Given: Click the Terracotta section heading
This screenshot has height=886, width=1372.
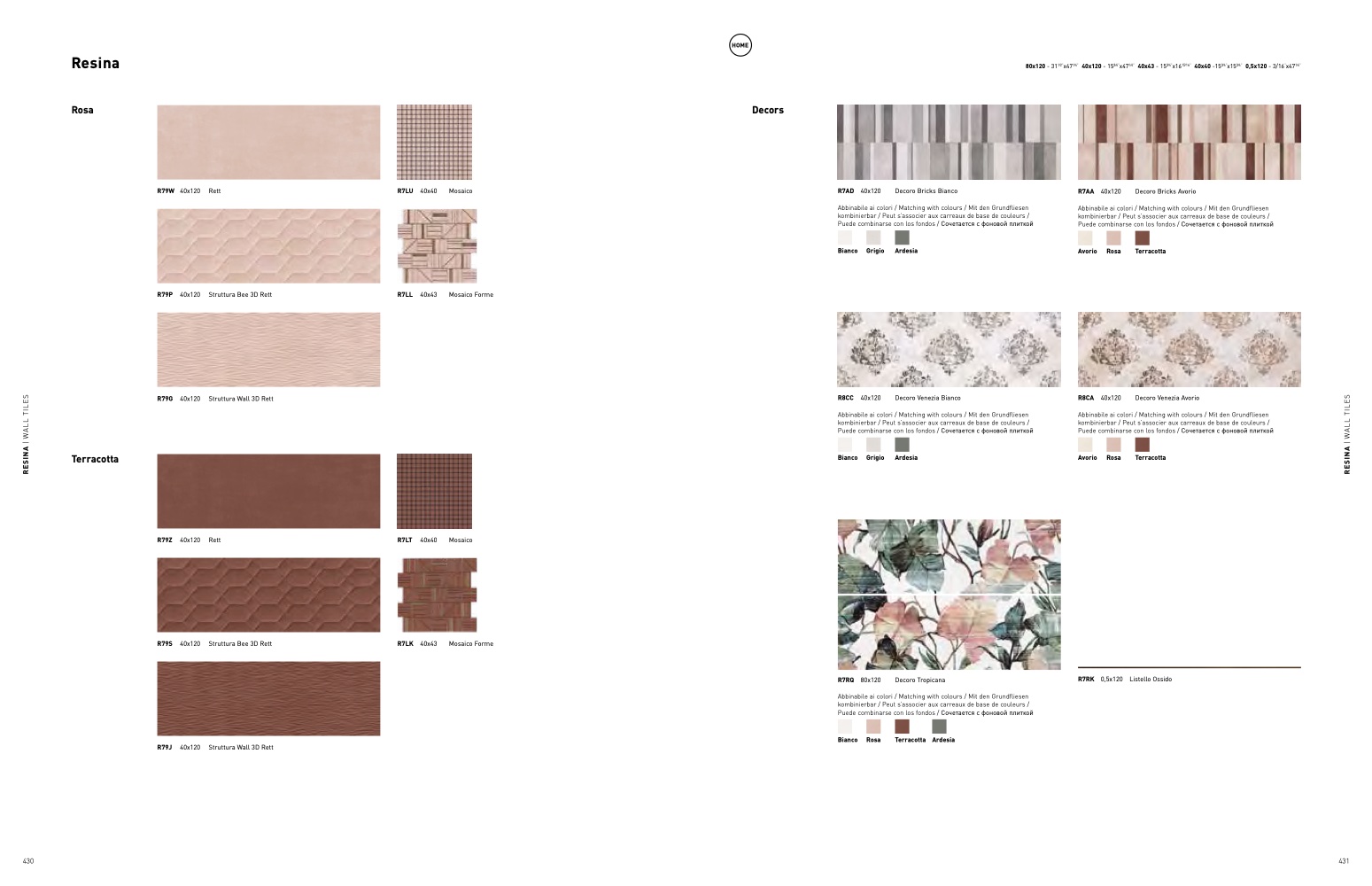Looking at the screenshot, I should pos(95,459).
